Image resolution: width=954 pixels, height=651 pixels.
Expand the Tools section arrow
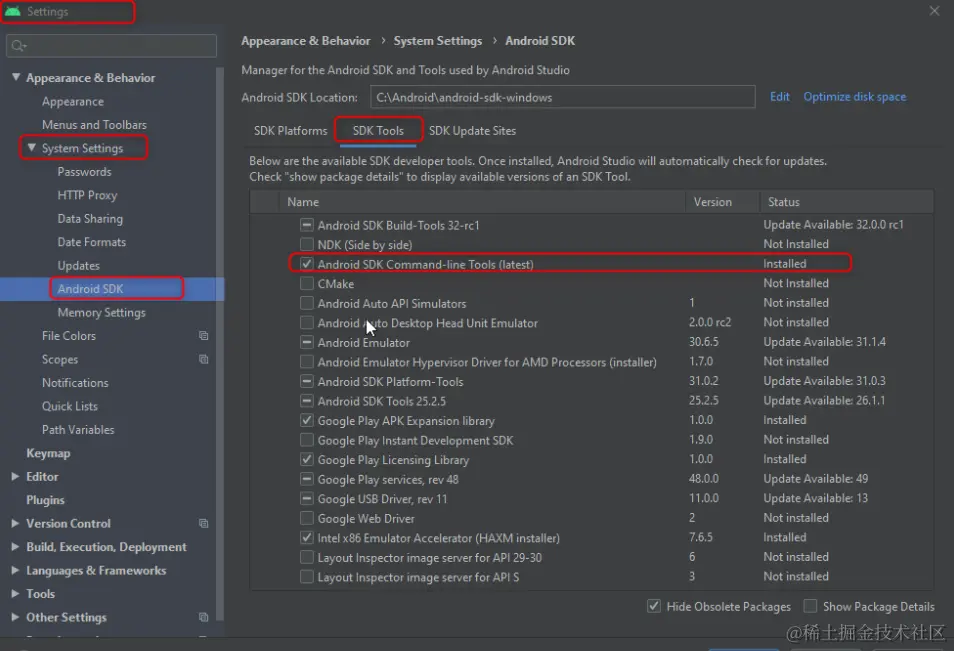16,593
